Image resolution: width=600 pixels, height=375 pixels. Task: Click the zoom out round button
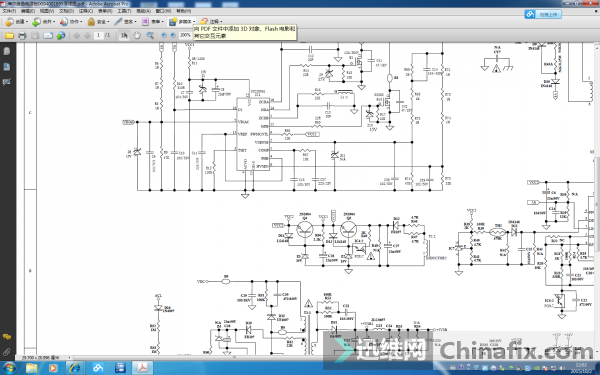(164, 35)
